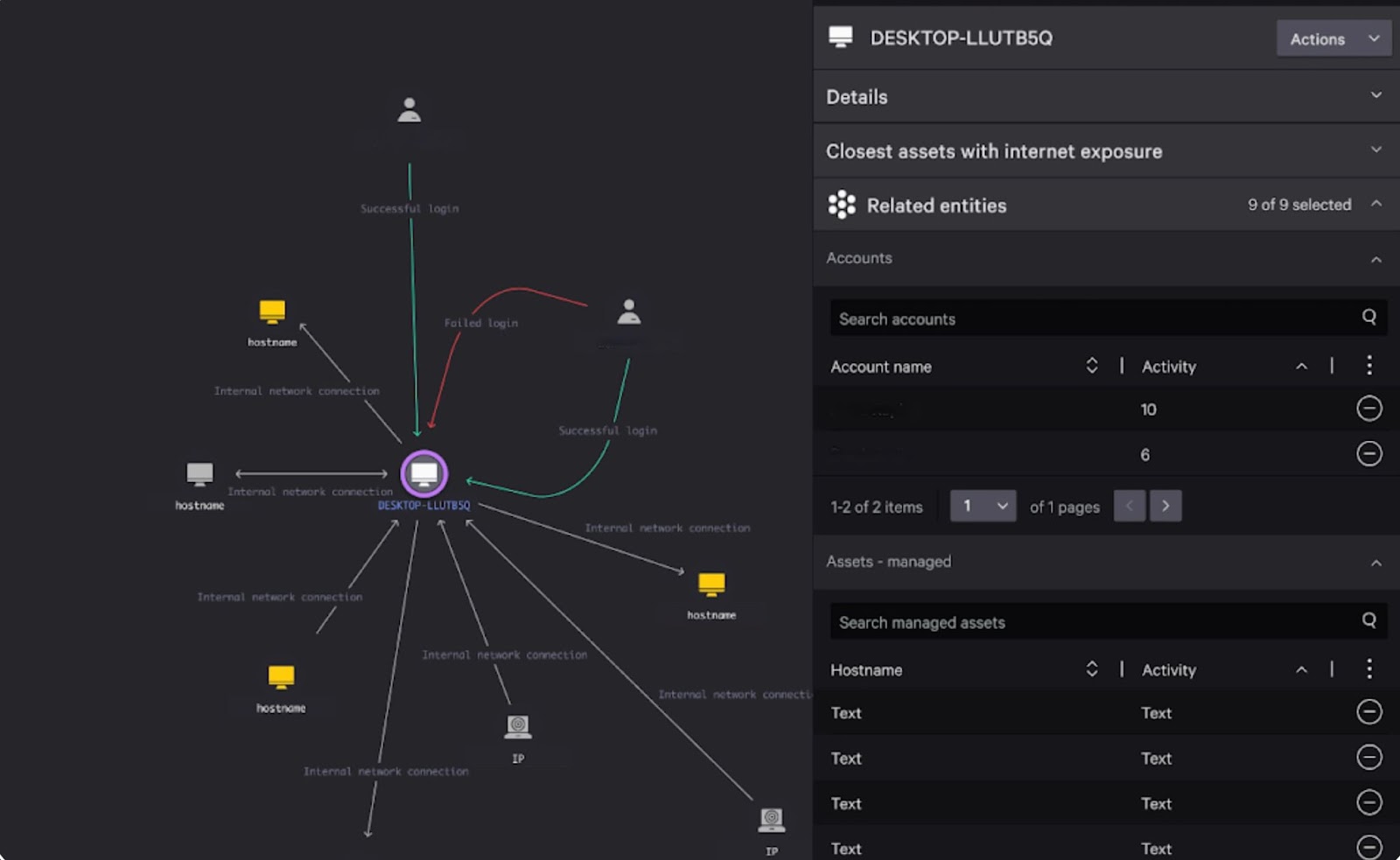Select the top user account node
This screenshot has width=1400, height=860.
(x=409, y=110)
